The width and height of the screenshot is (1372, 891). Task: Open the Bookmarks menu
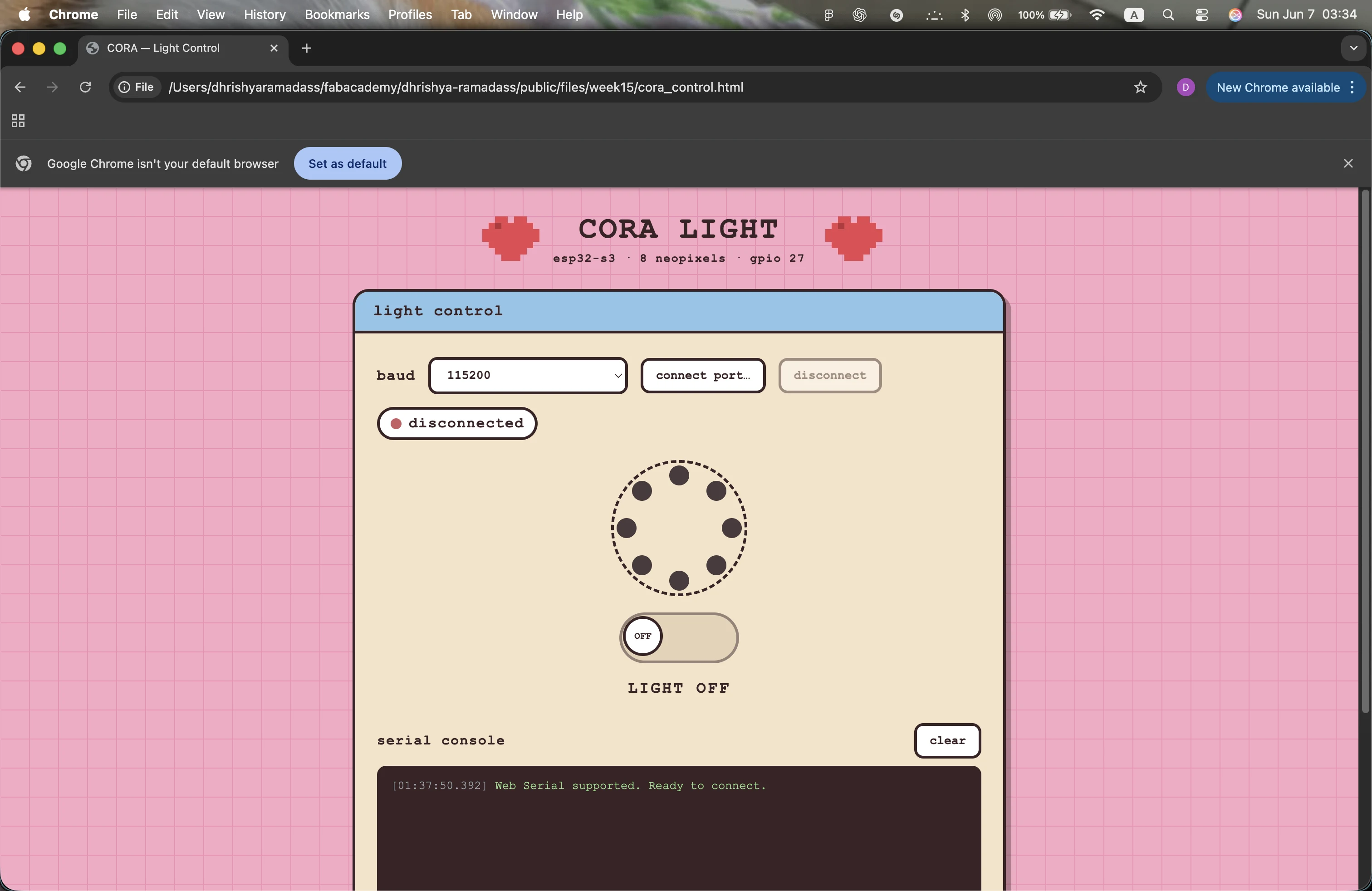click(x=337, y=15)
